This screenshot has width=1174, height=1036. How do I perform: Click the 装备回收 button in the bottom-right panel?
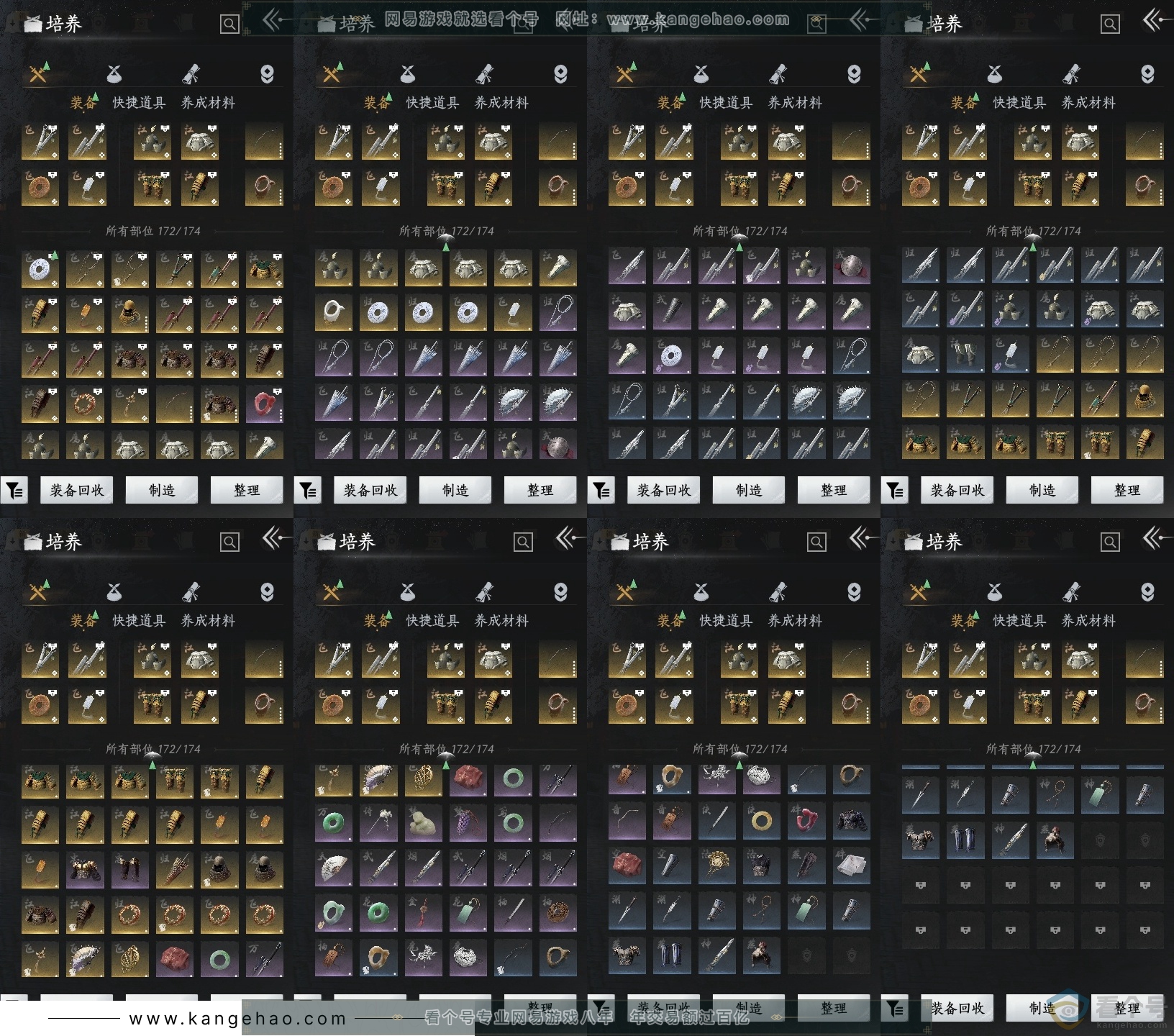pyautogui.click(x=957, y=1009)
